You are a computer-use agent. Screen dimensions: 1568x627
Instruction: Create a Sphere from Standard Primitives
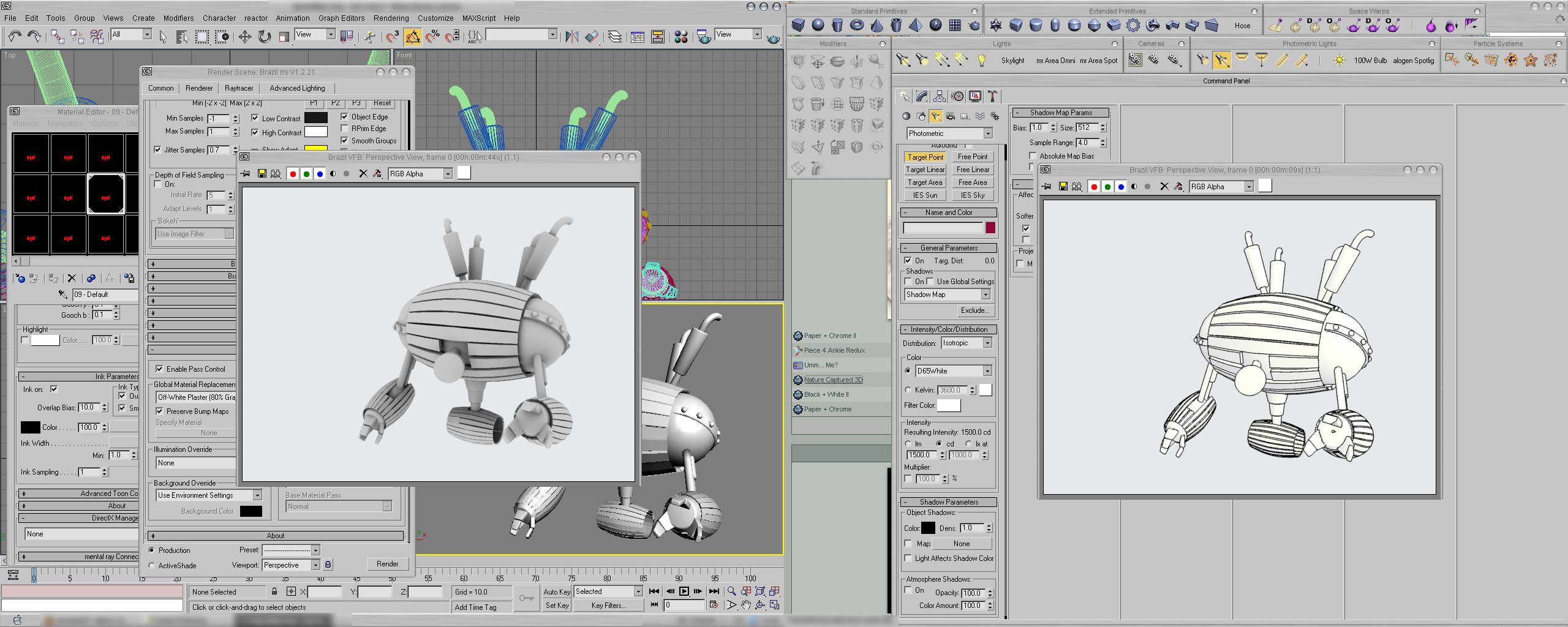[818, 25]
